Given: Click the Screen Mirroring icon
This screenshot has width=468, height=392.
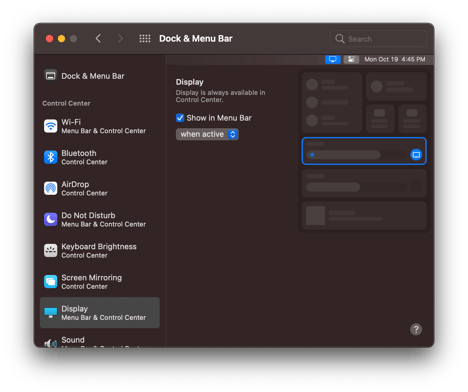Looking at the screenshot, I should pyautogui.click(x=51, y=282).
